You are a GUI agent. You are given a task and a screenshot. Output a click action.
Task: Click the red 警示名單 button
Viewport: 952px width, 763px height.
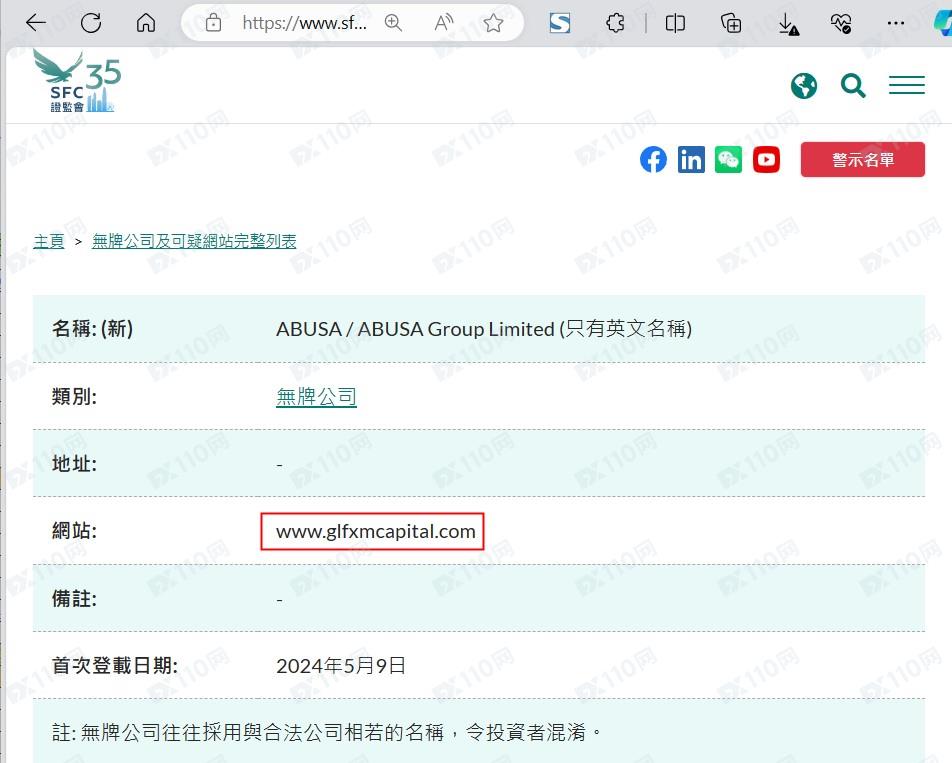pyautogui.click(x=863, y=160)
